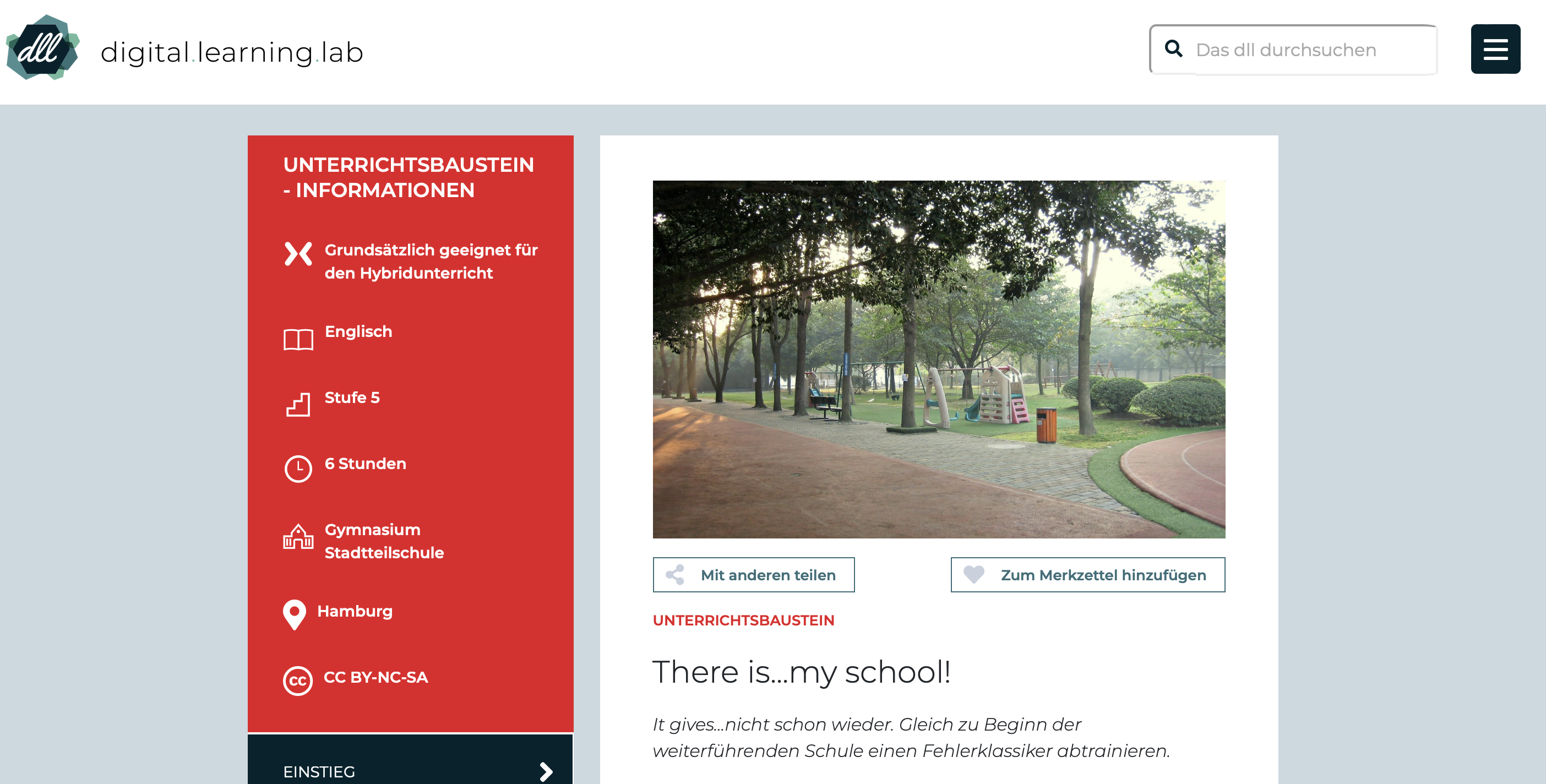Click the stairs grade level icon
Screen dimensions: 1546x784
point(298,405)
